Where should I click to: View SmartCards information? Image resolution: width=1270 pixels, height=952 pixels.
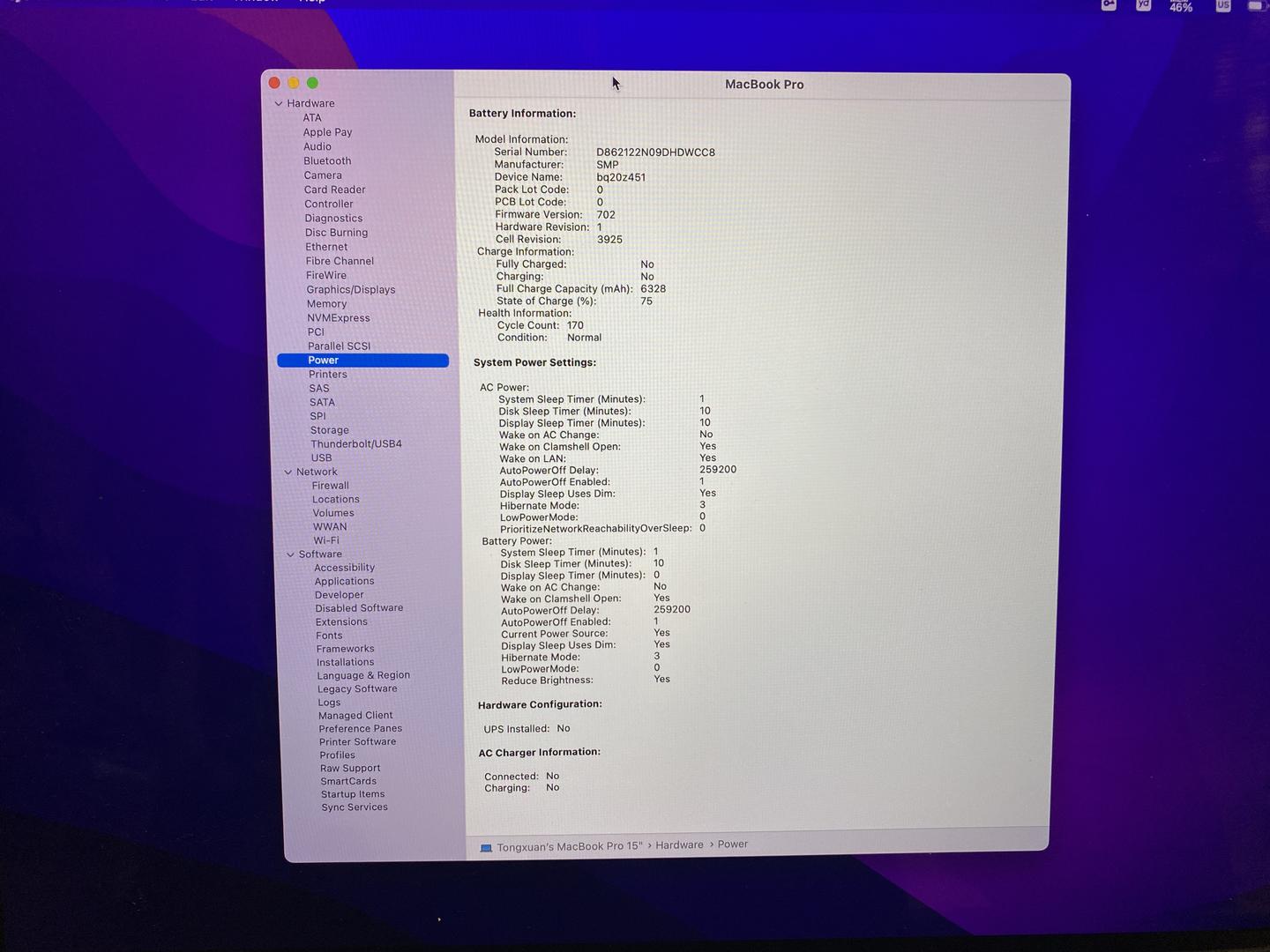coord(348,782)
